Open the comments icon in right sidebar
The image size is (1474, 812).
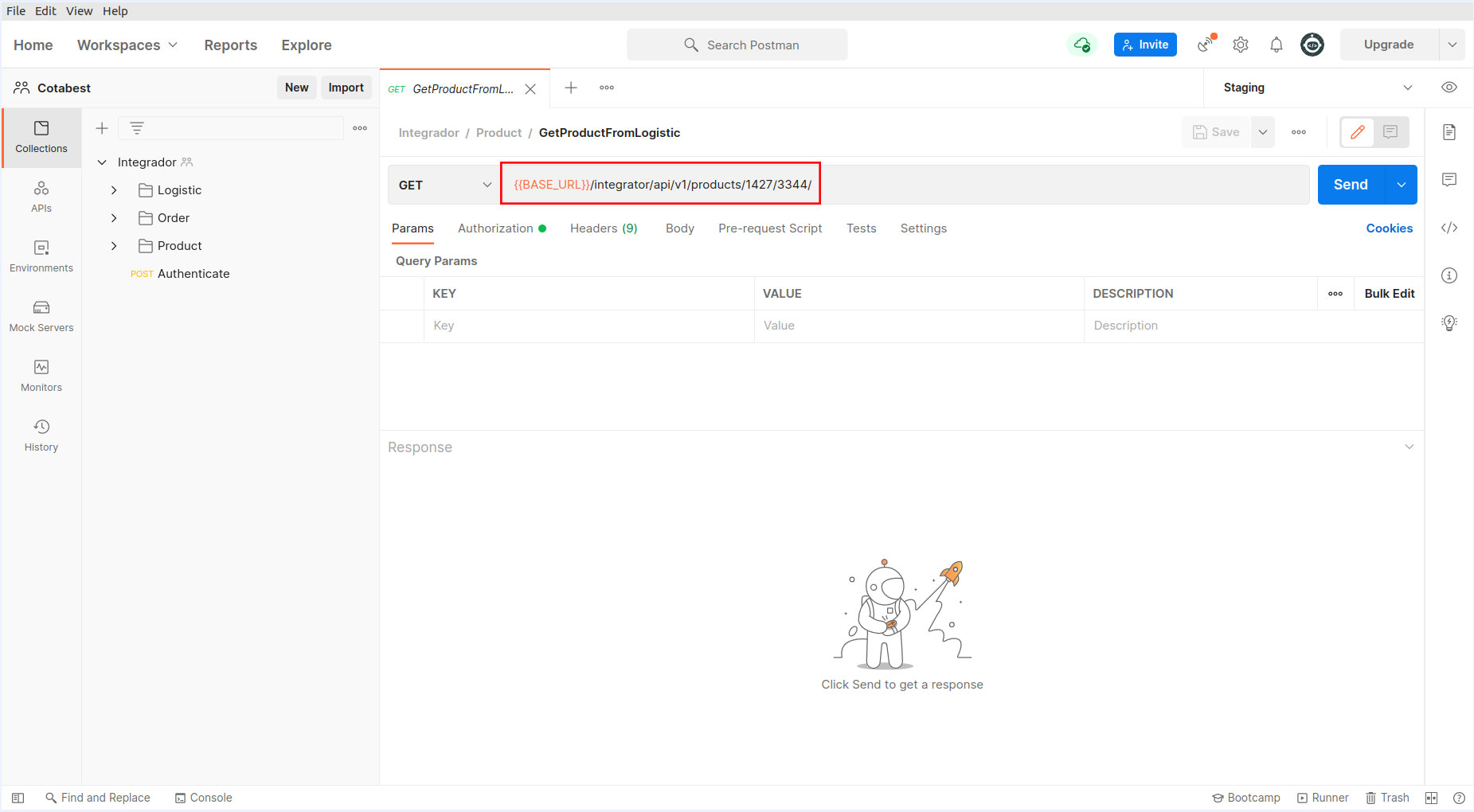[1449, 180]
